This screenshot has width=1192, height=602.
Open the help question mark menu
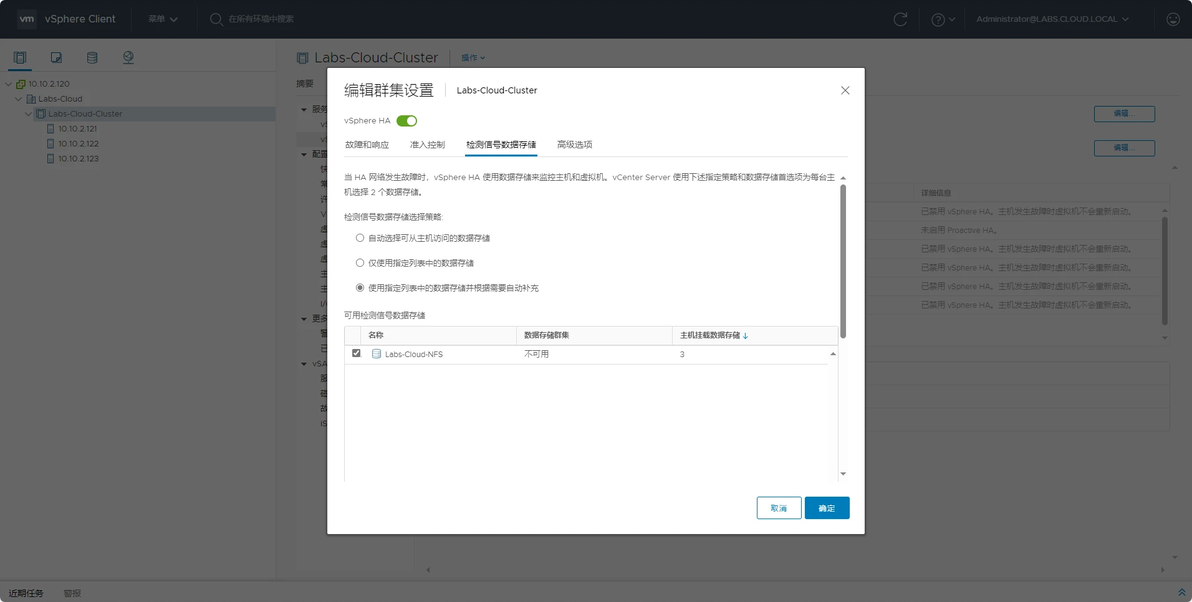point(943,19)
